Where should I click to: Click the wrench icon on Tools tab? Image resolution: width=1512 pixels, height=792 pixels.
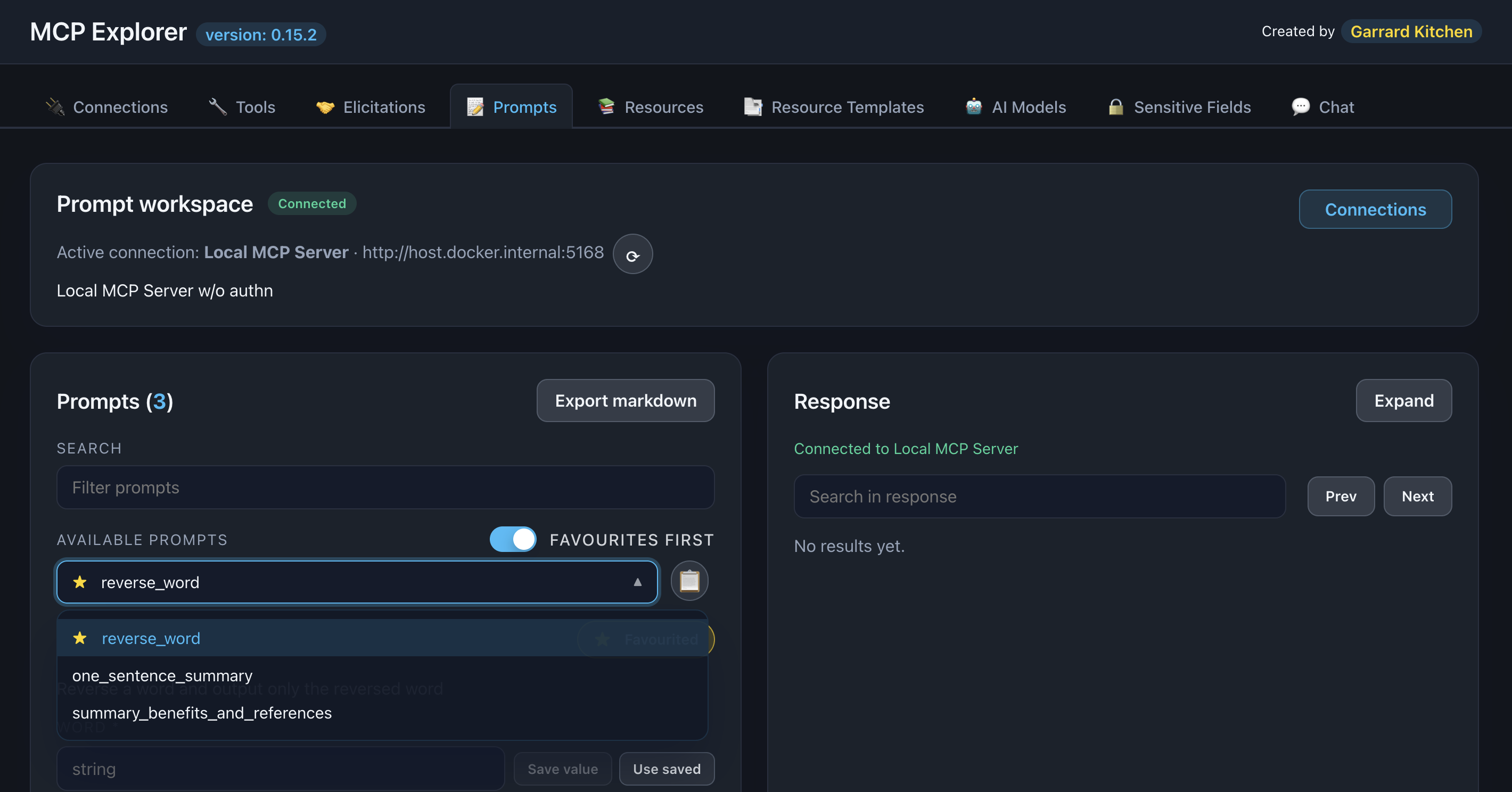point(218,107)
